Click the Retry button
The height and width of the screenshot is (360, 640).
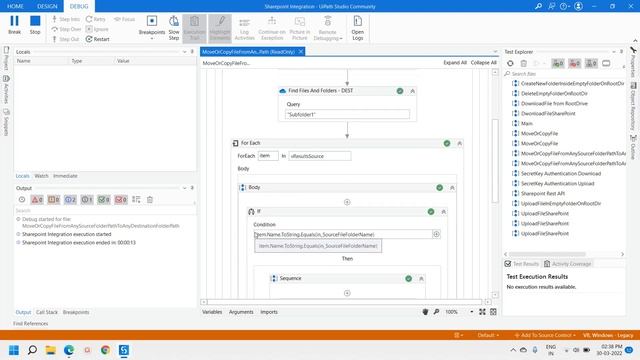click(x=96, y=19)
